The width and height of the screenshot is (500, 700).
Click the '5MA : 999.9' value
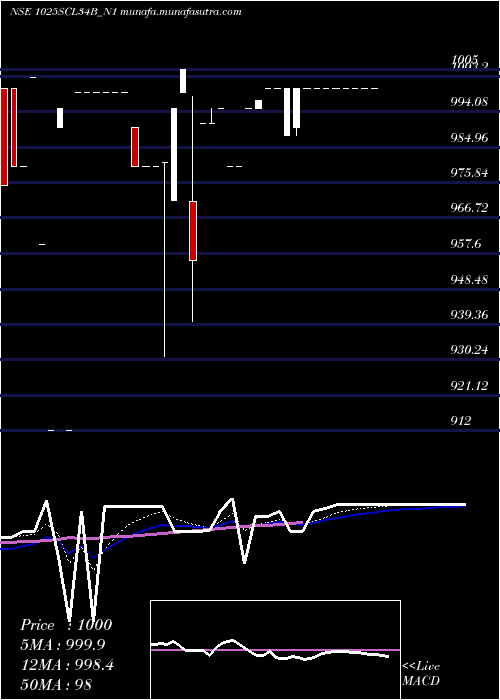pyautogui.click(x=63, y=645)
